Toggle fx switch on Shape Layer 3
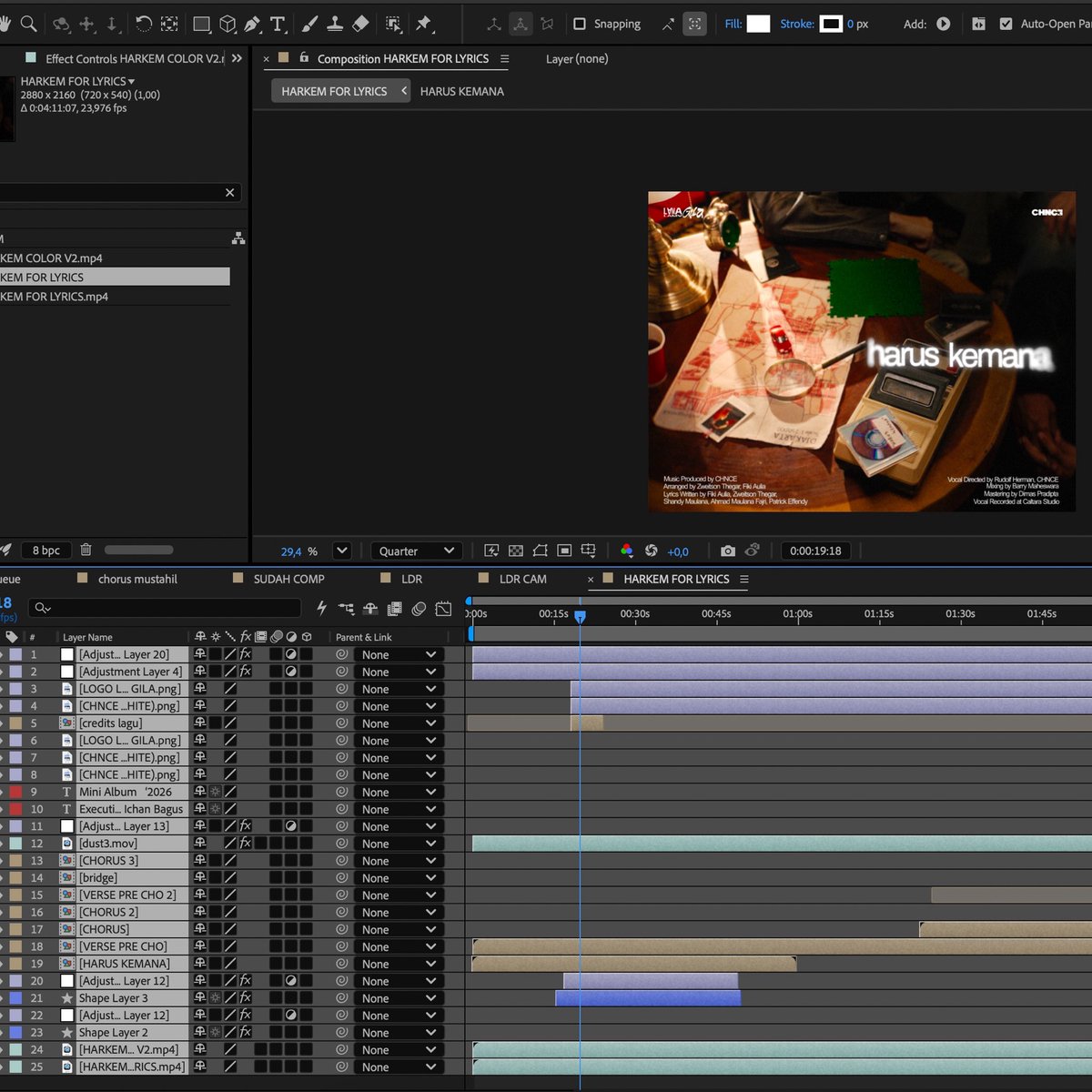The image size is (1092, 1092). 245,998
